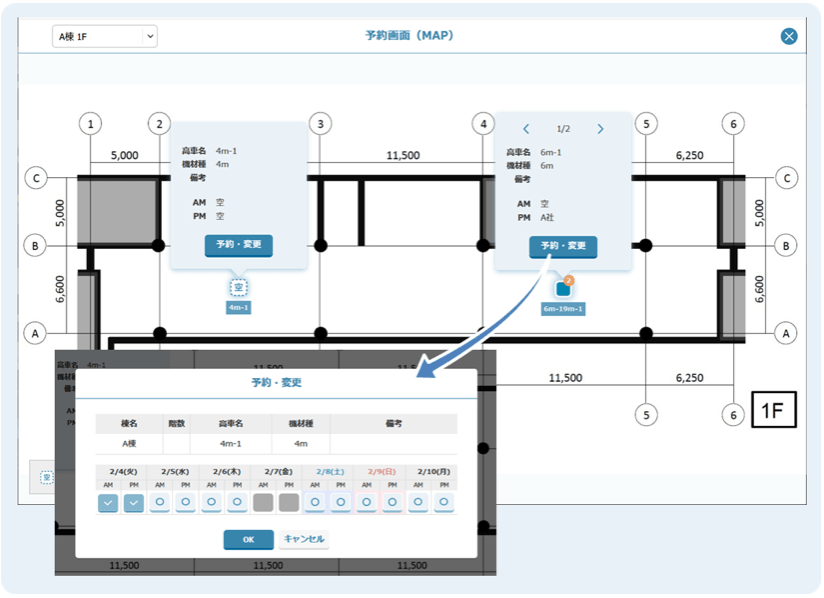Close the map reservation screen with the X

tap(789, 37)
